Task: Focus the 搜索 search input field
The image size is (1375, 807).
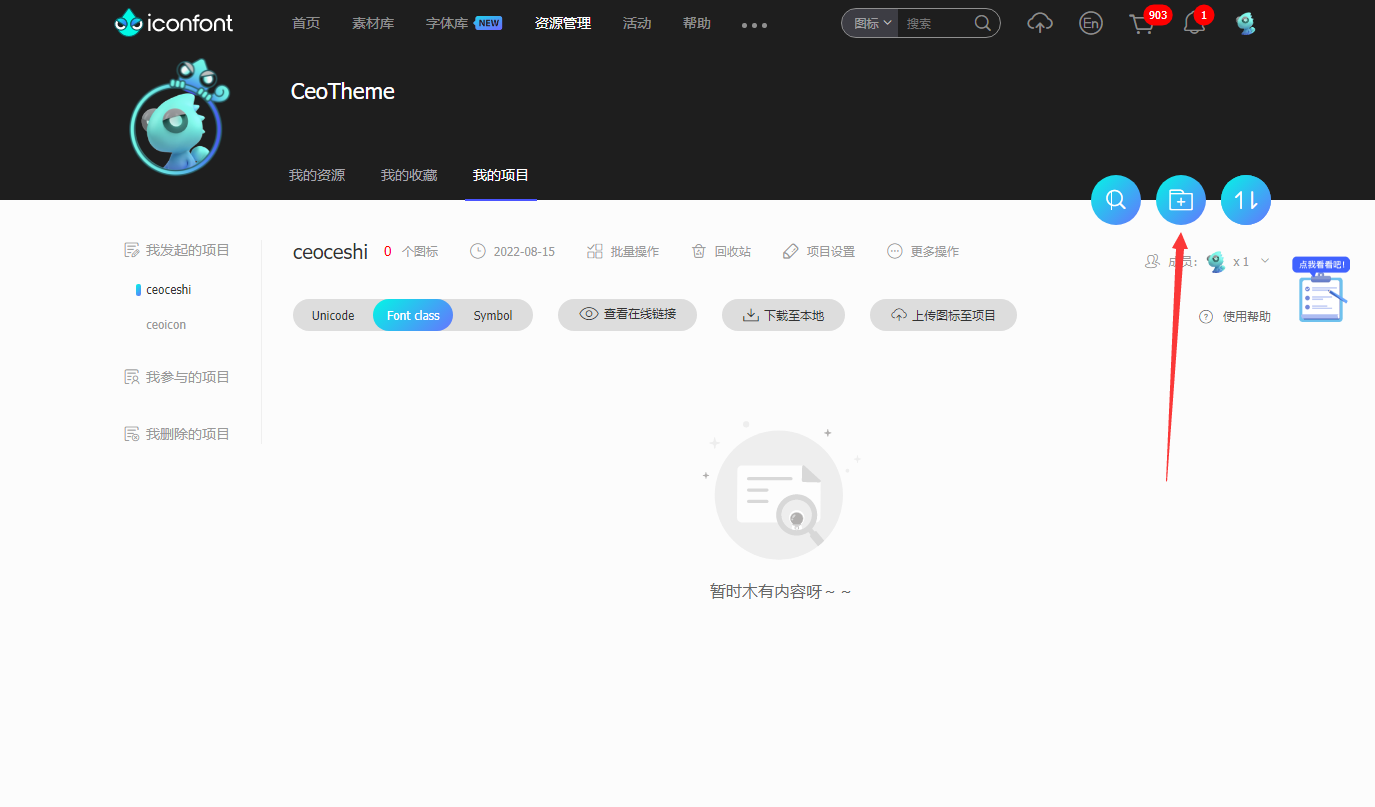Action: [935, 23]
